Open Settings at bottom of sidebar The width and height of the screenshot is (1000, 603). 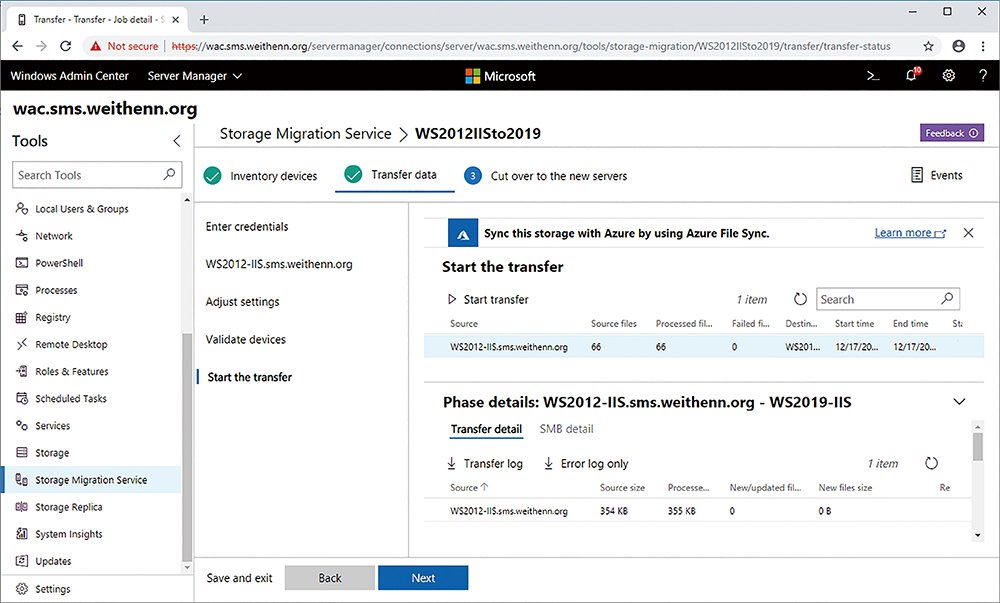[x=43, y=589]
